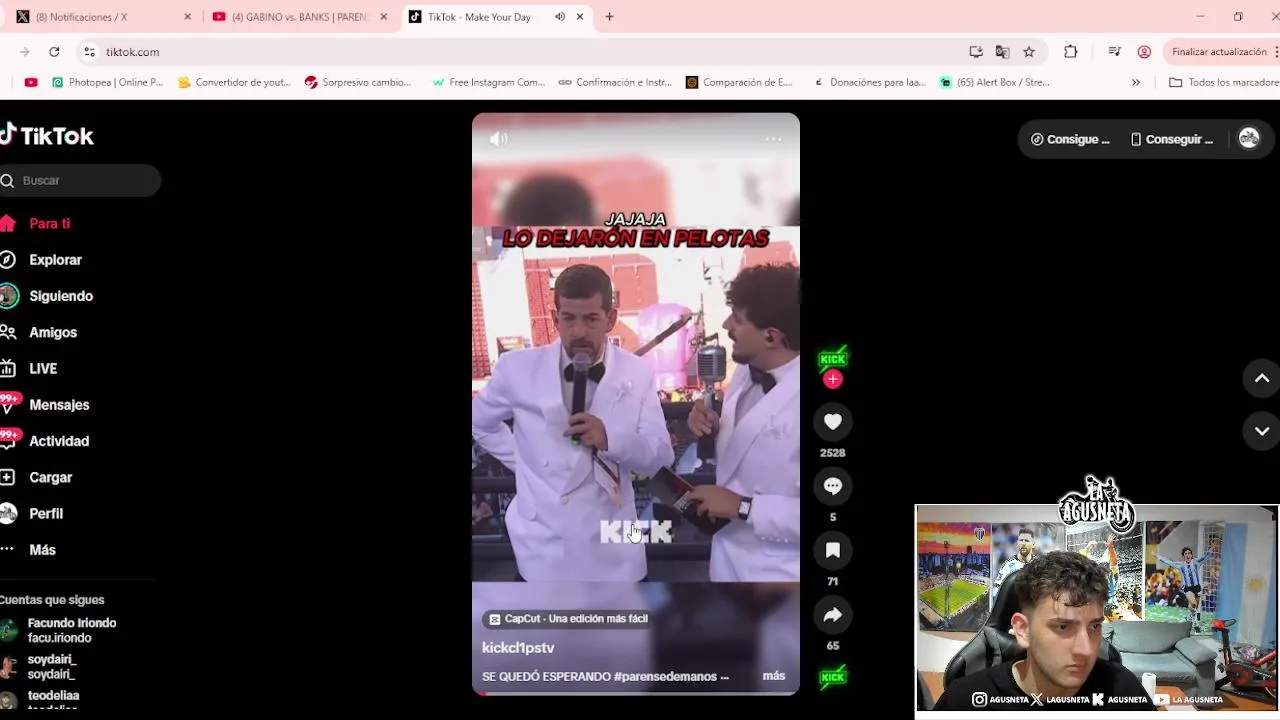Screen dimensions: 1280x720
Task: Open the Confirmación e Instr... bookmark
Action: [x=615, y=83]
